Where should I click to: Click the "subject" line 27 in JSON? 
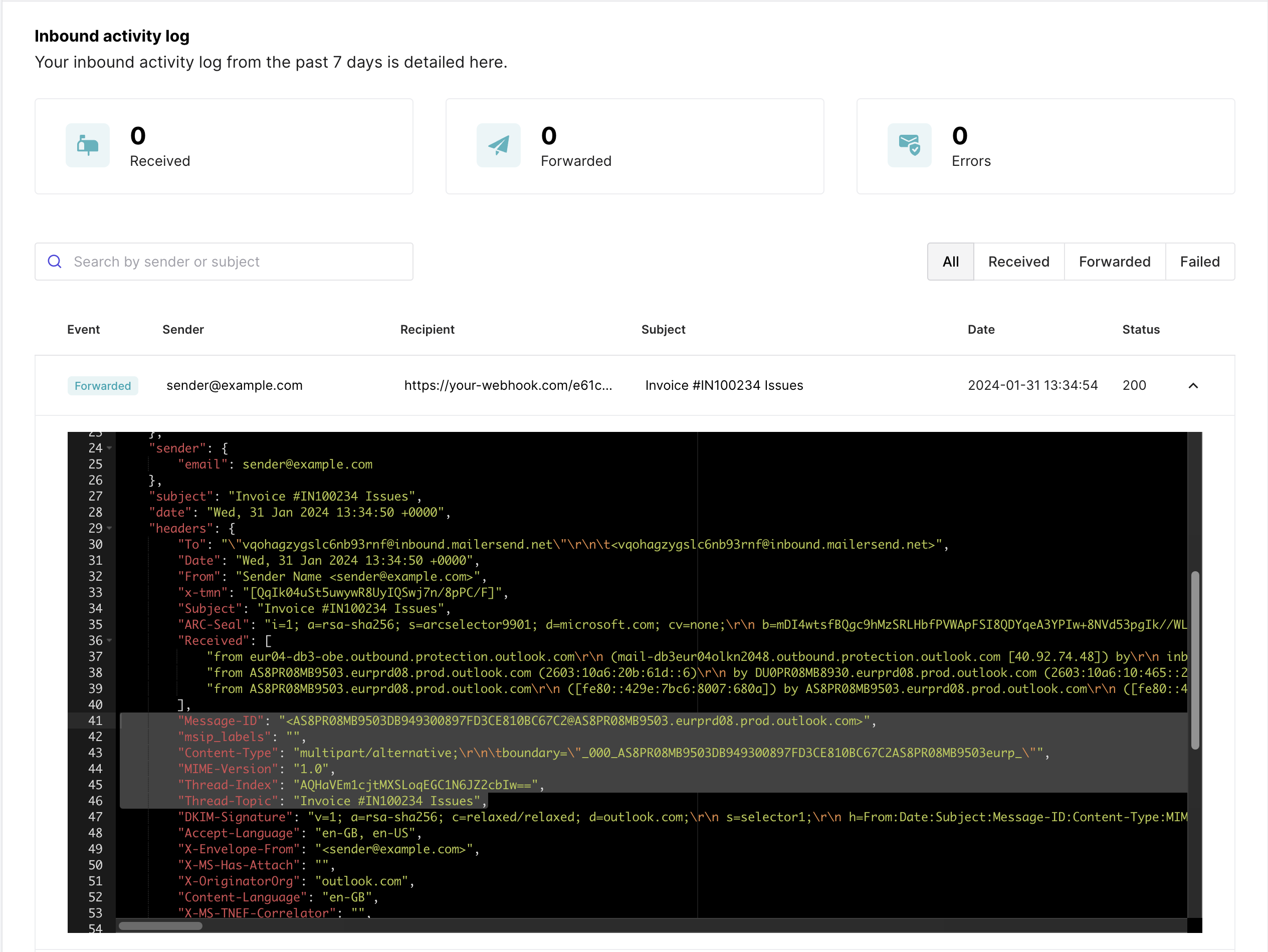coord(285,497)
